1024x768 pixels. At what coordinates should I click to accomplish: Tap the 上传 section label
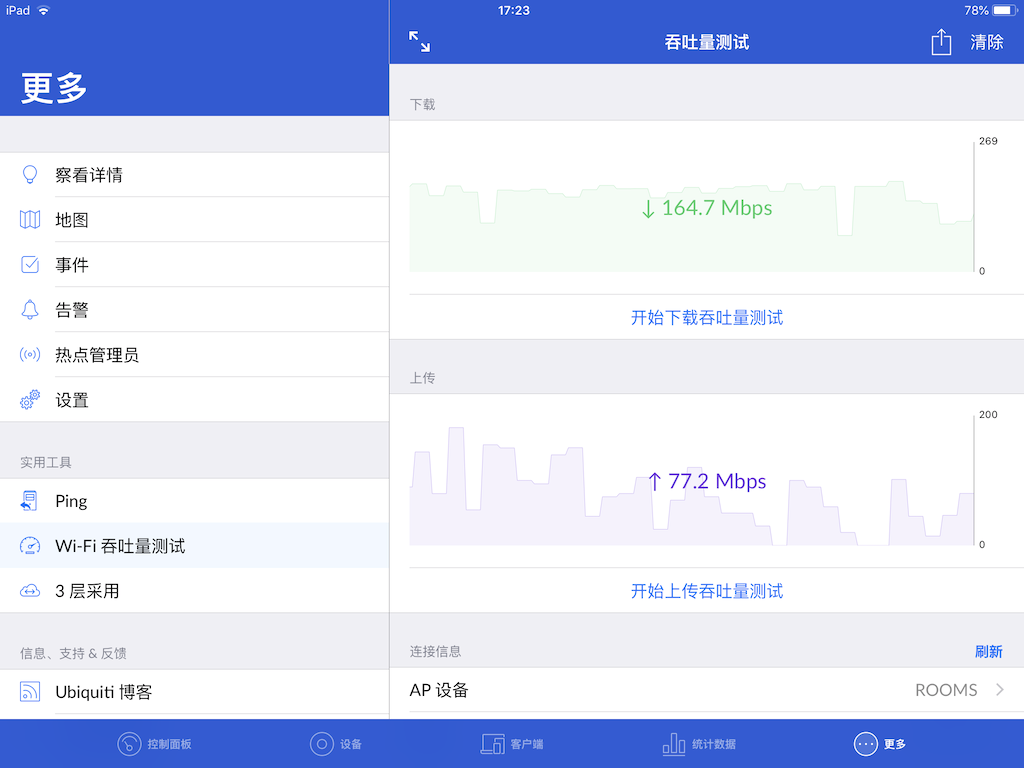tap(423, 378)
